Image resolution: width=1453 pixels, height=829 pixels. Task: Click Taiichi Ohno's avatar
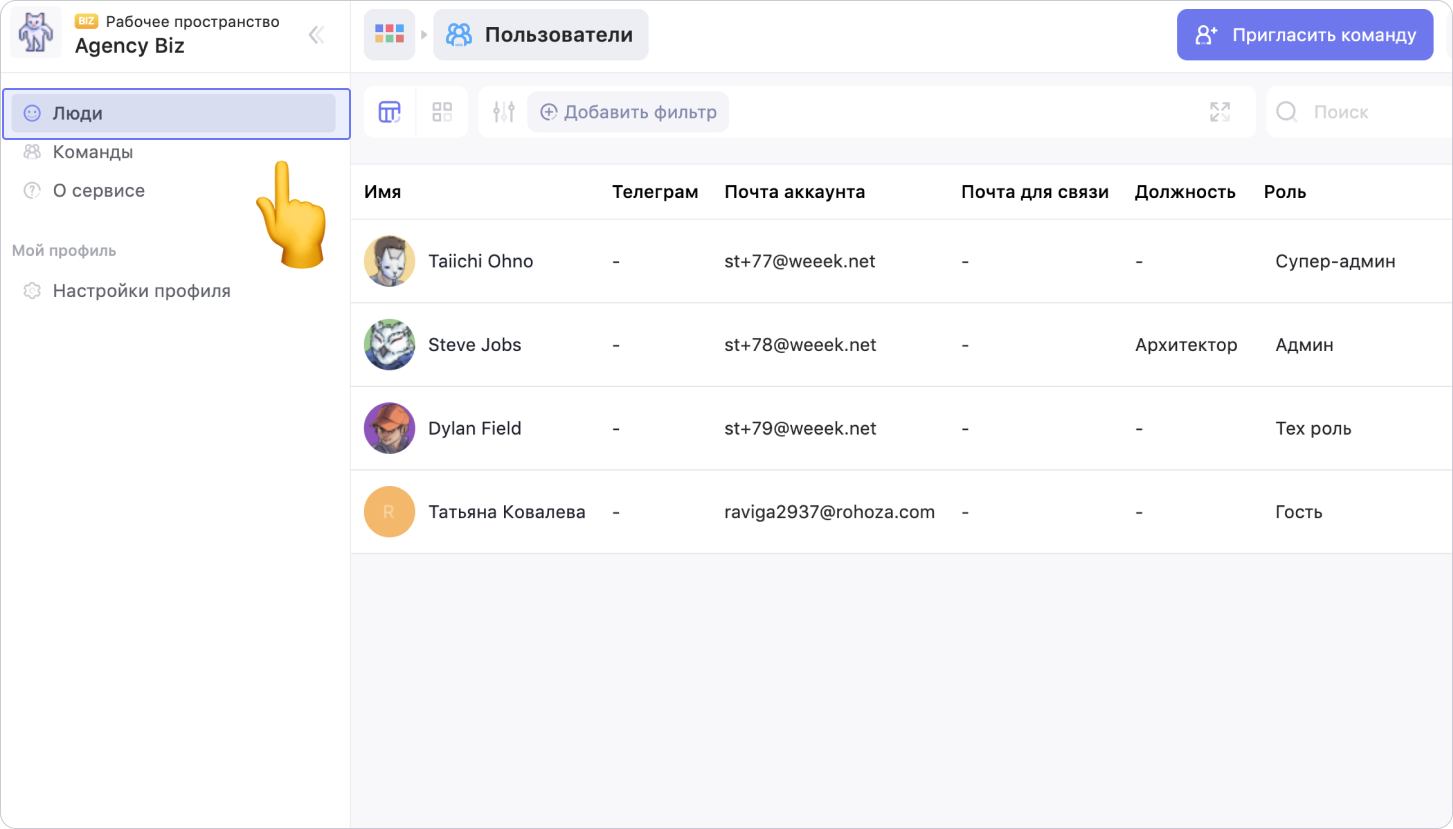(x=389, y=261)
